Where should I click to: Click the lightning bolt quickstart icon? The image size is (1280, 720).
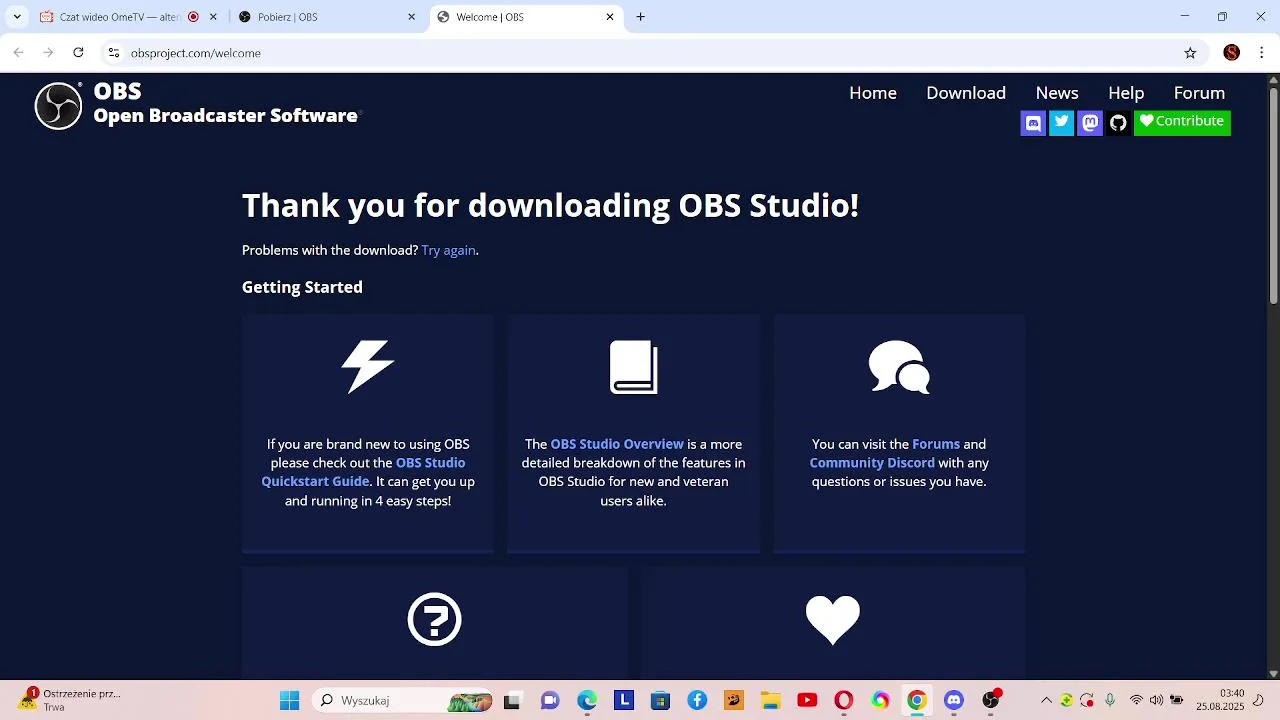tap(368, 367)
